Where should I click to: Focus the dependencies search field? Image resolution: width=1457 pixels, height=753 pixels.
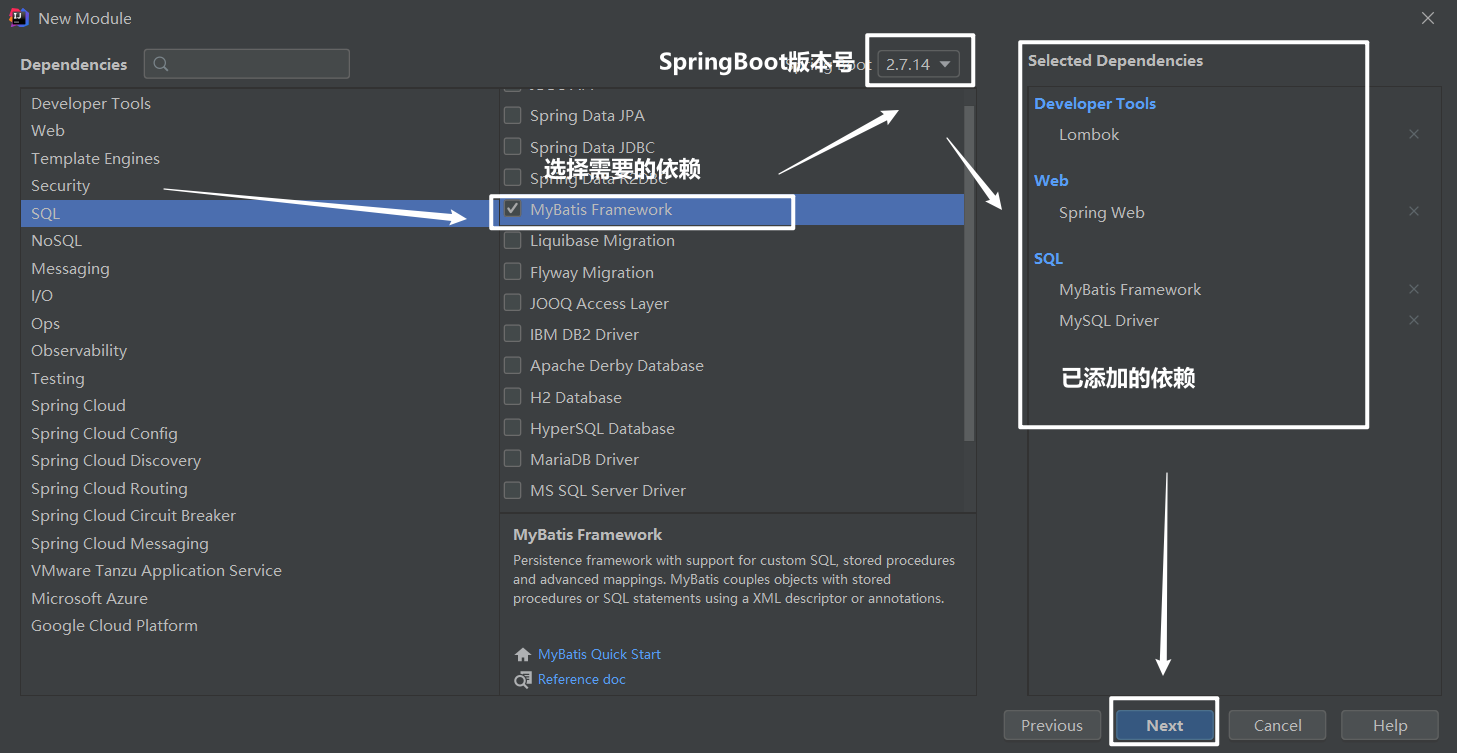pos(247,64)
